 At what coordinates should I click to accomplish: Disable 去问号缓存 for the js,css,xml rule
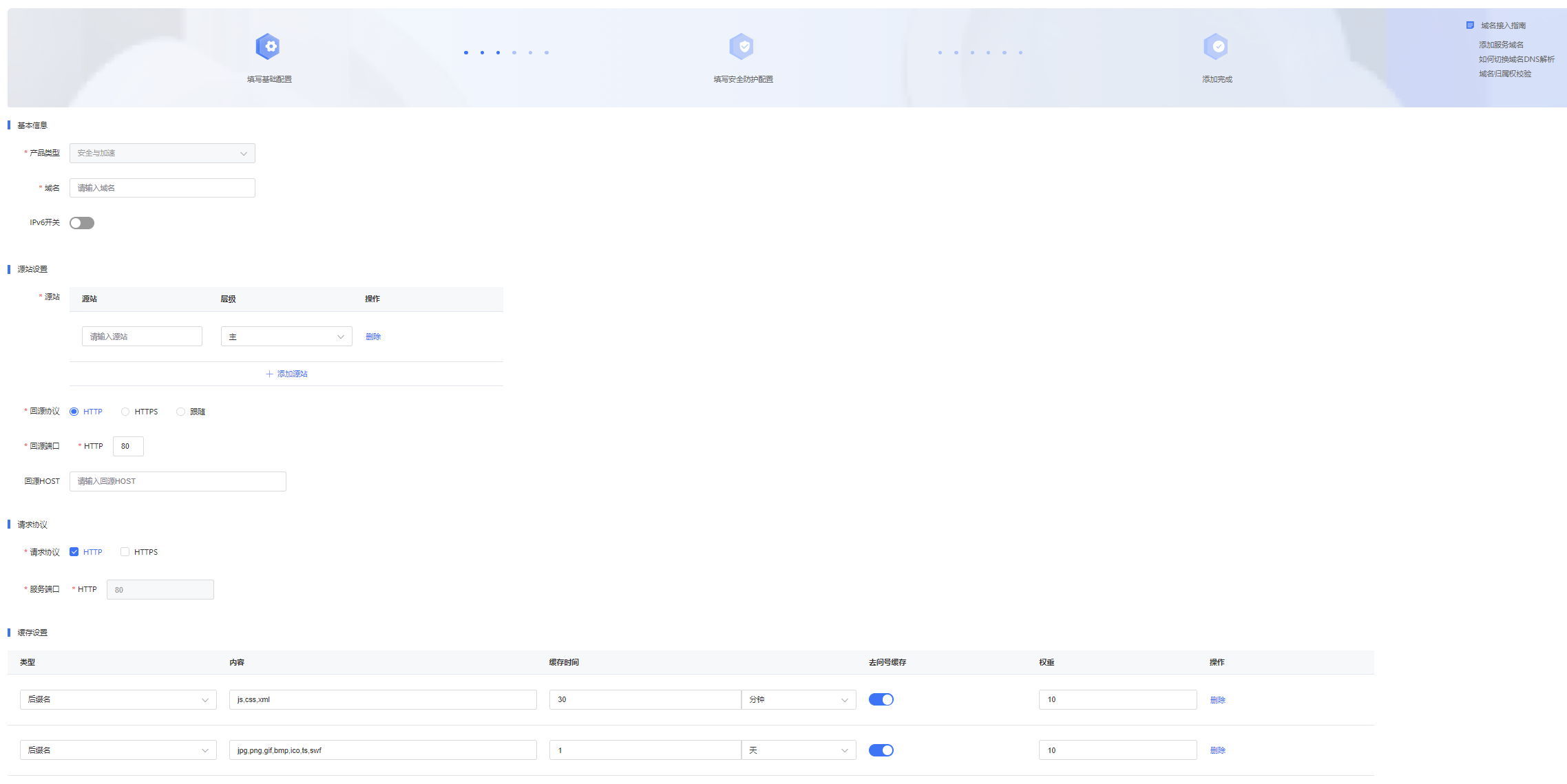881,699
